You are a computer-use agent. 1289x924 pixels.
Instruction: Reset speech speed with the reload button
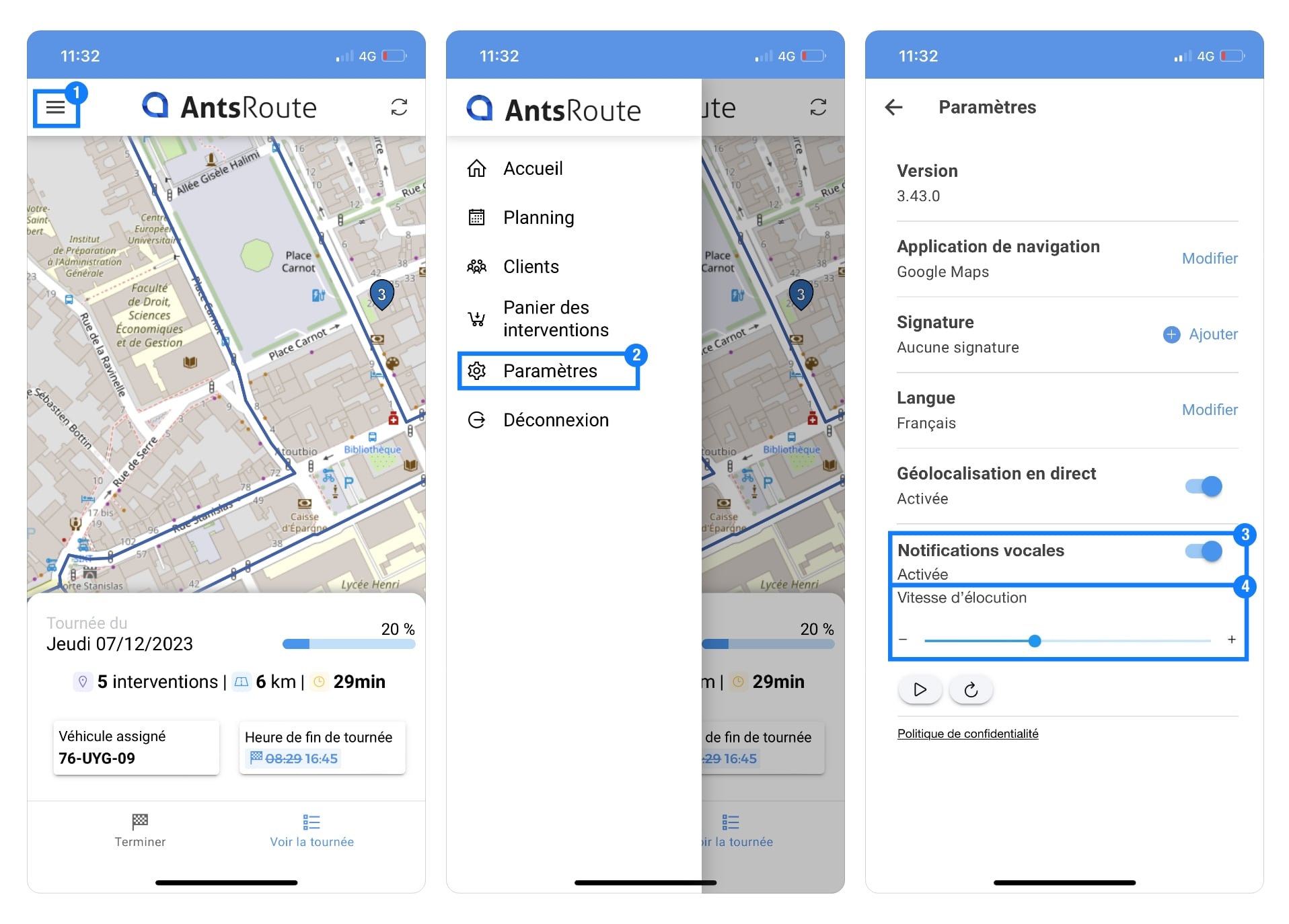971,689
